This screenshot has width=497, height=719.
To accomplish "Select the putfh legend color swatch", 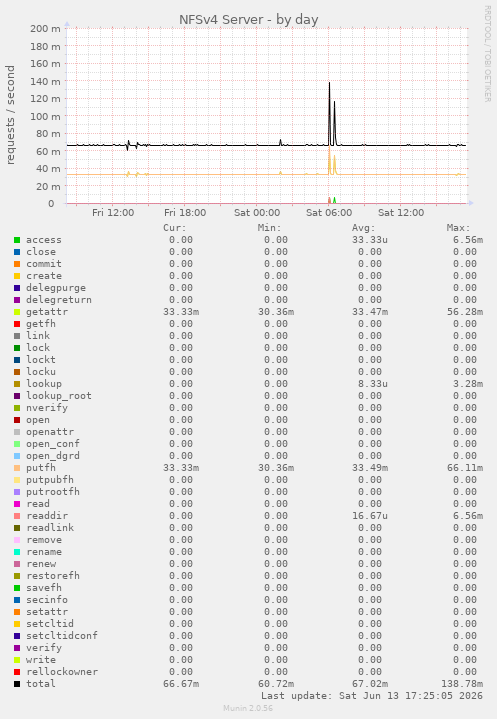I will pyautogui.click(x=17, y=468).
